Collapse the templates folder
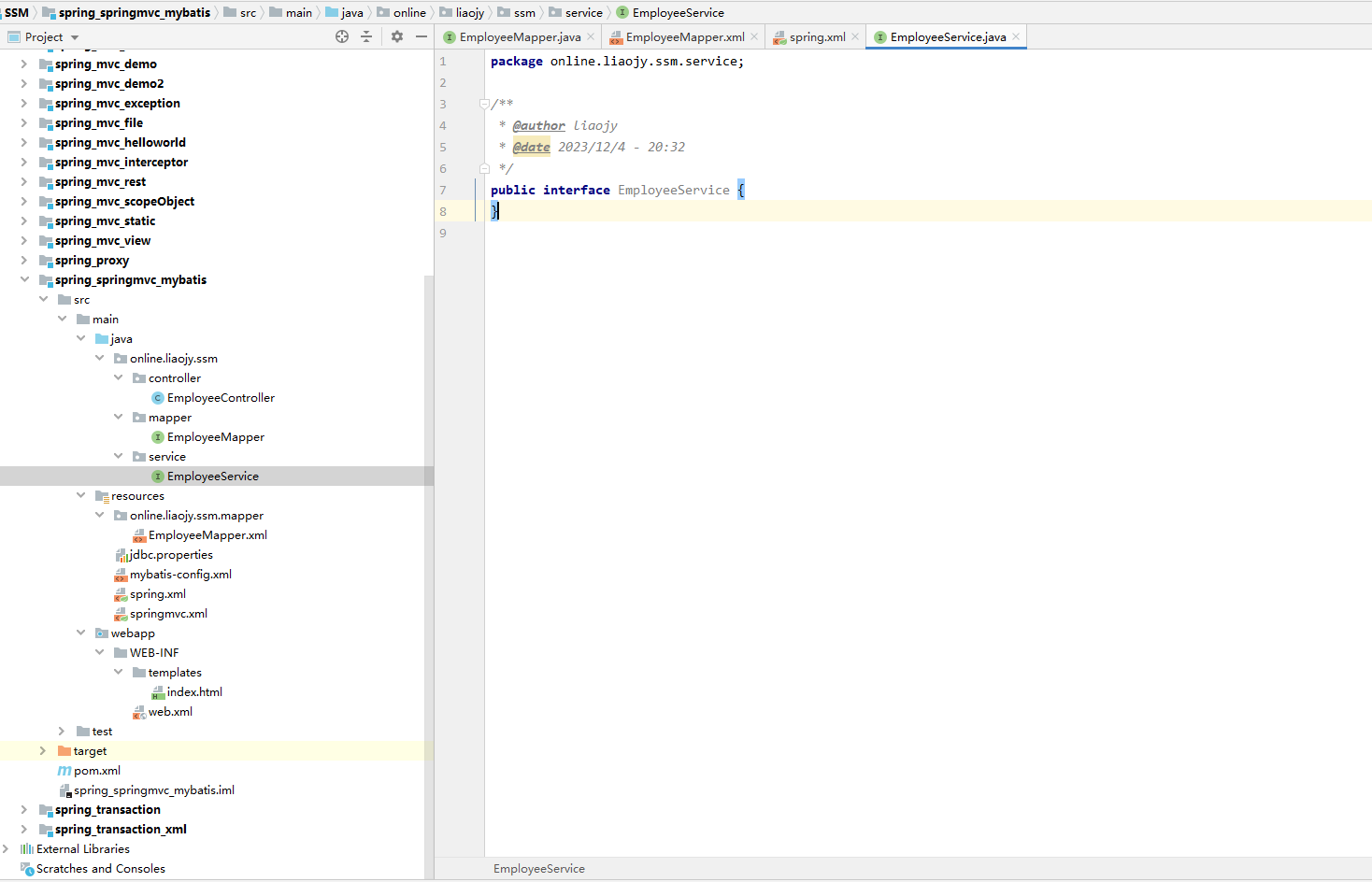1372x882 pixels. coord(119,672)
